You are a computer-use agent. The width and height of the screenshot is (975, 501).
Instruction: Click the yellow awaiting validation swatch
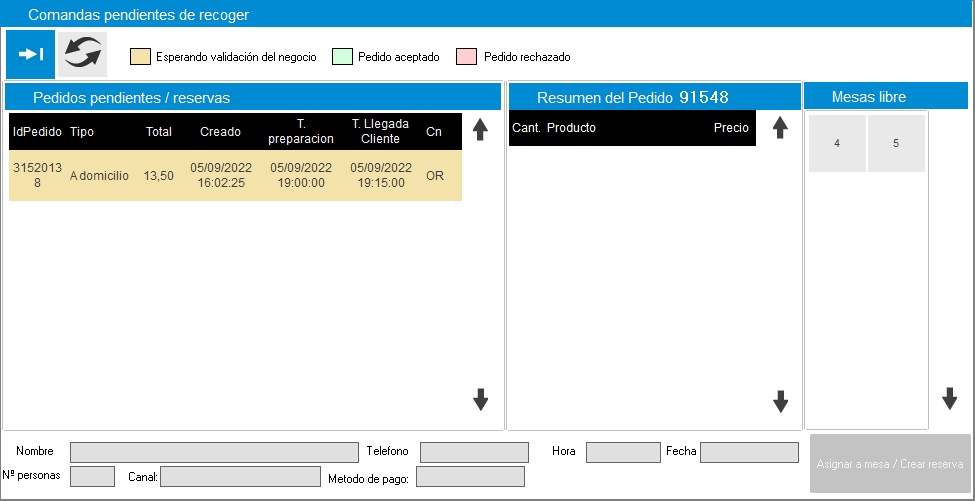(140, 57)
